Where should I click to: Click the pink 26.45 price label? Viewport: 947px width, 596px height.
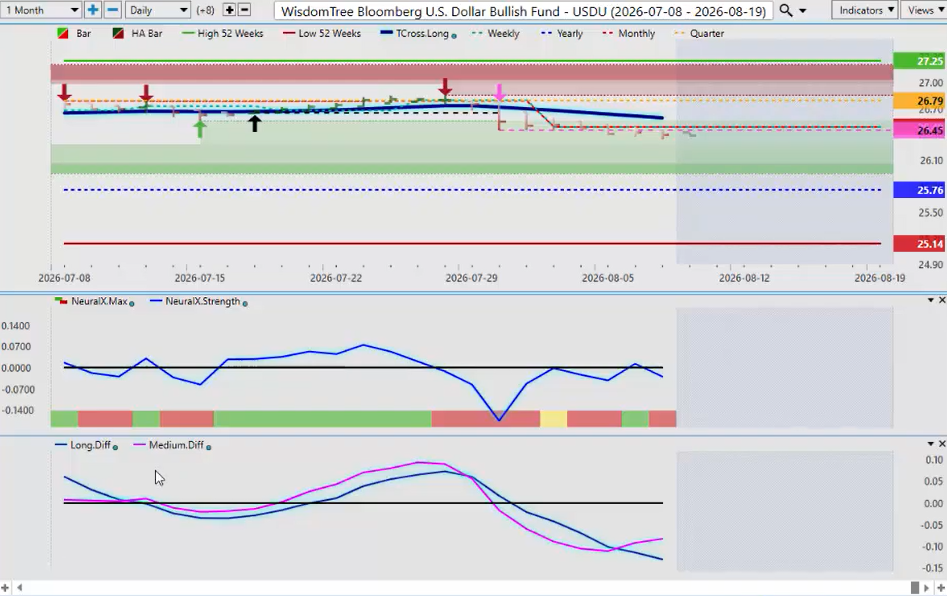tap(920, 130)
